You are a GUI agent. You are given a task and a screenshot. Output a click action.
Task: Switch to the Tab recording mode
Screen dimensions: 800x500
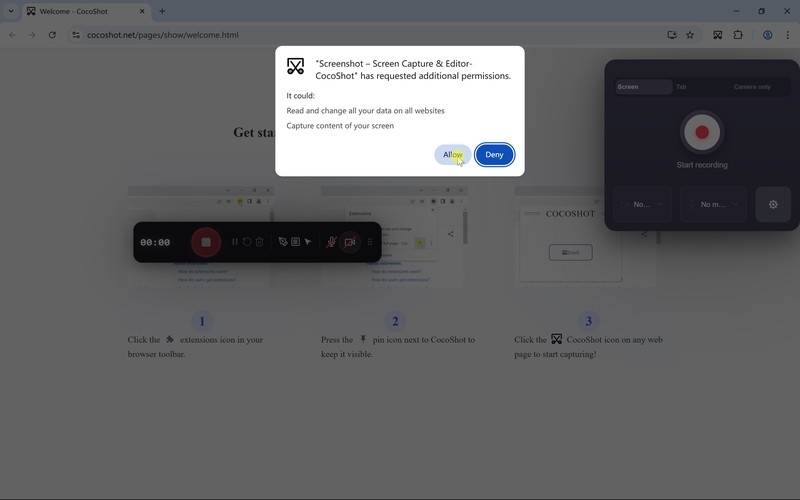click(681, 87)
